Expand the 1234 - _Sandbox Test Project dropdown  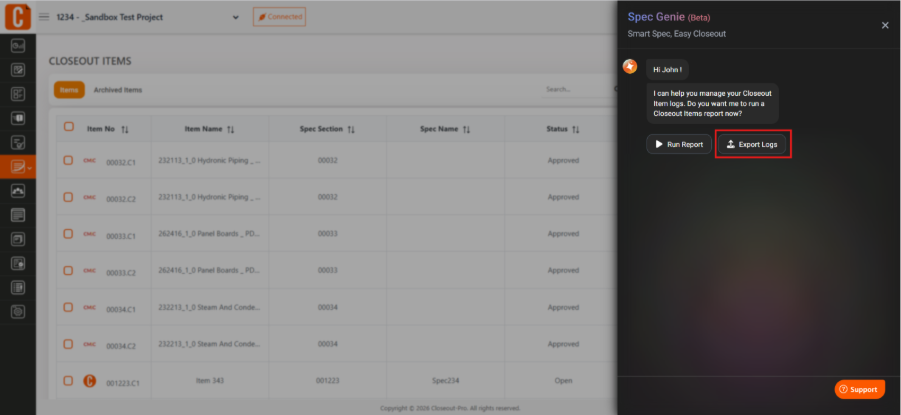148,17
